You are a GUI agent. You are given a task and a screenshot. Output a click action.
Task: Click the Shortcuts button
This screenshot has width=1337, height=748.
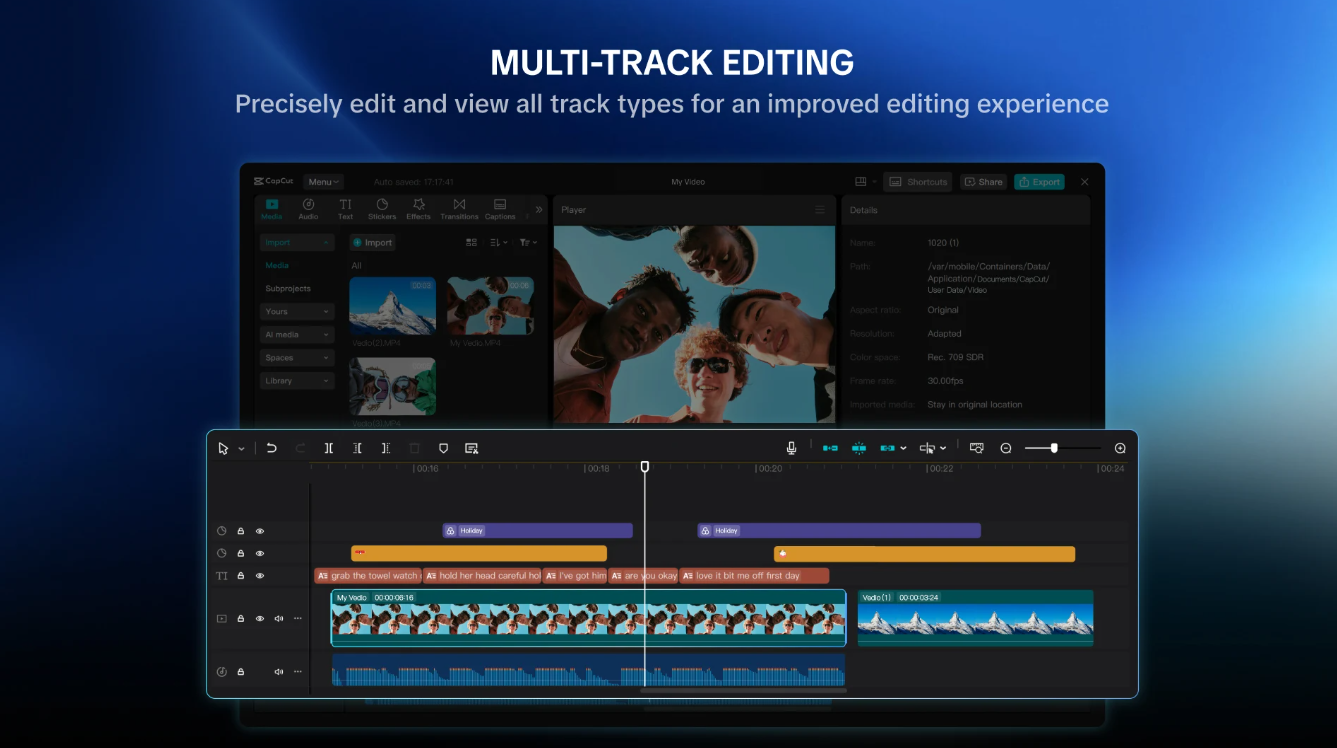918,182
